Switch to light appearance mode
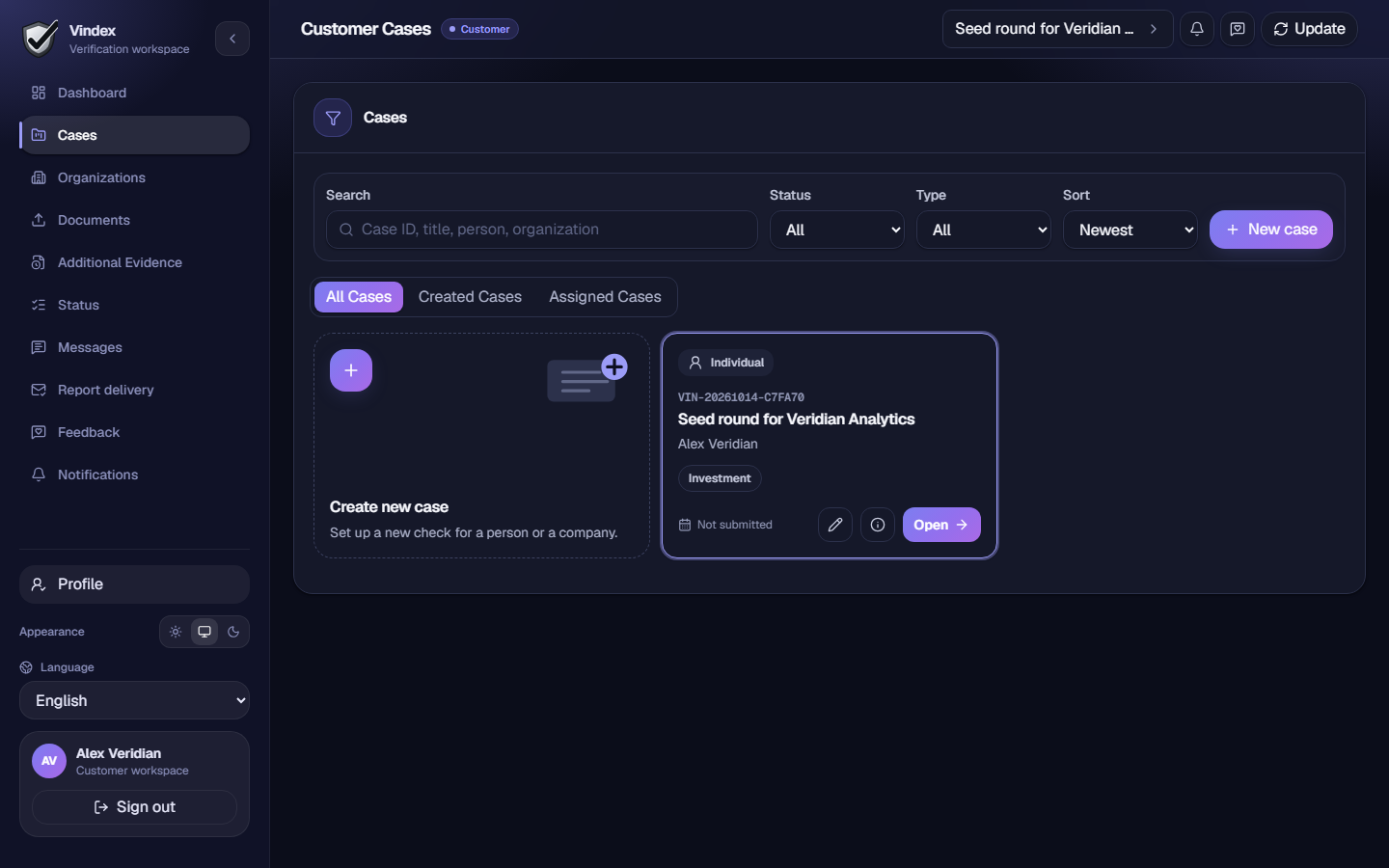The height and width of the screenshot is (868, 1389). point(176,632)
